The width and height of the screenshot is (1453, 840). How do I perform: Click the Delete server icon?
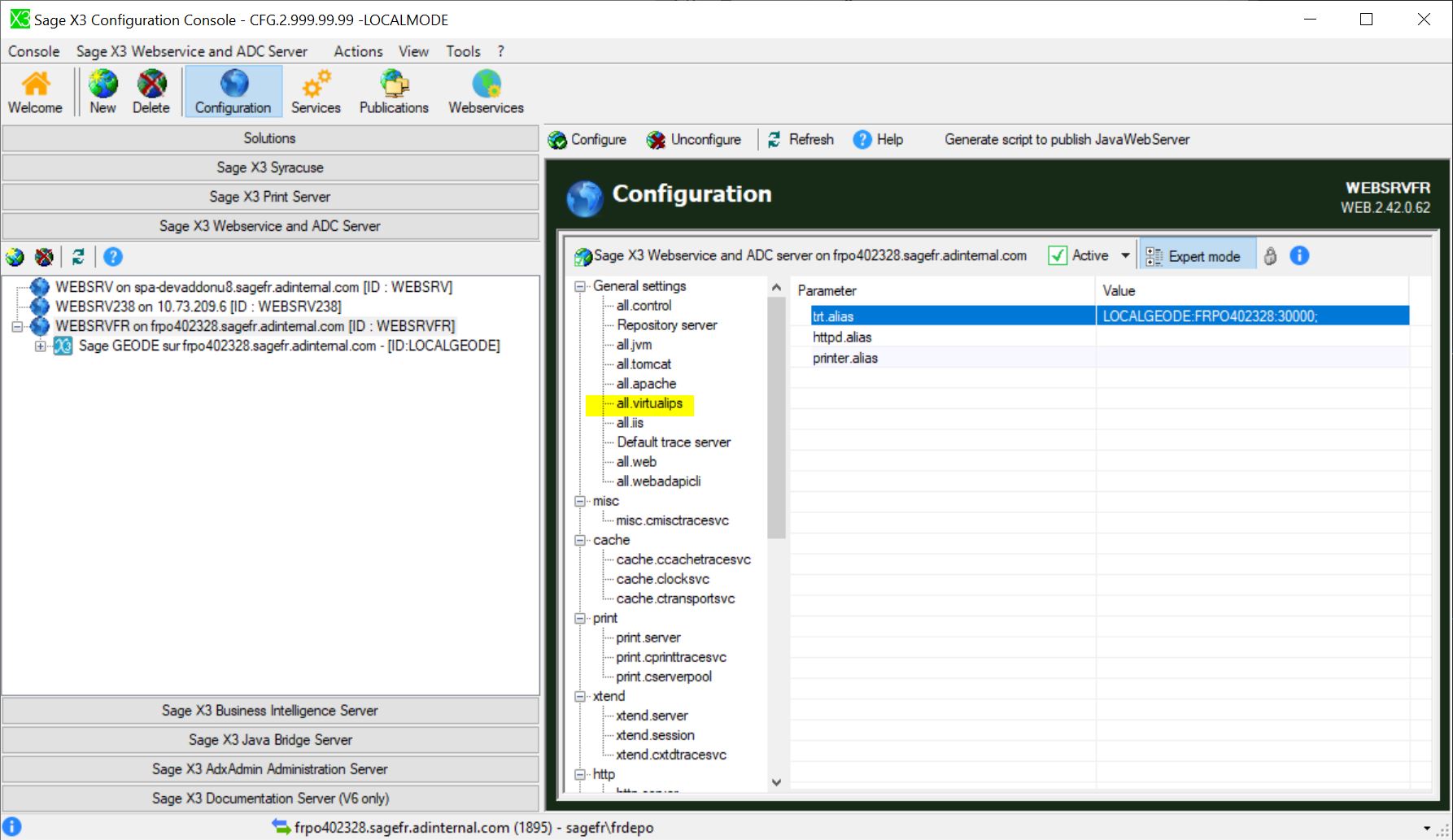[151, 85]
